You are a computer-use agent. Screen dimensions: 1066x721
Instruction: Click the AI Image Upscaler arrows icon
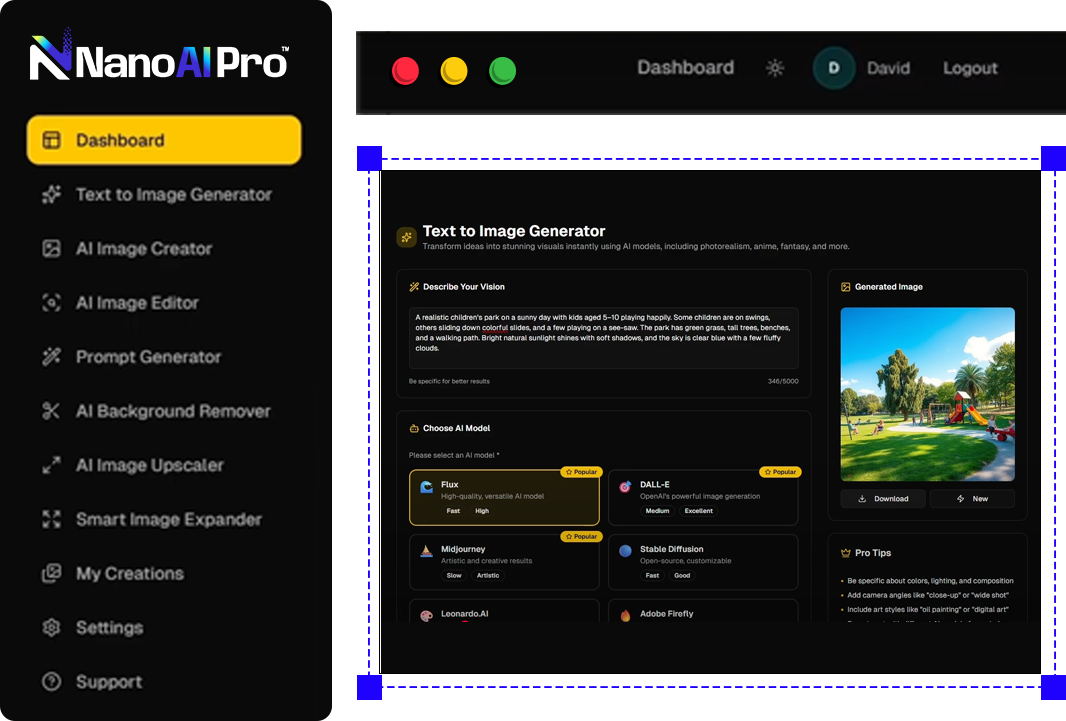pos(51,465)
